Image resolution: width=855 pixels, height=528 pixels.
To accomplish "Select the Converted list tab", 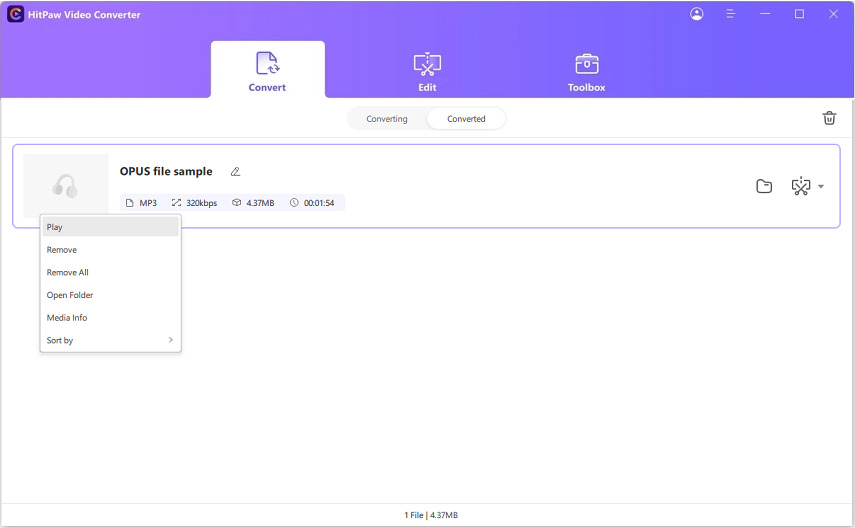I will pos(466,118).
